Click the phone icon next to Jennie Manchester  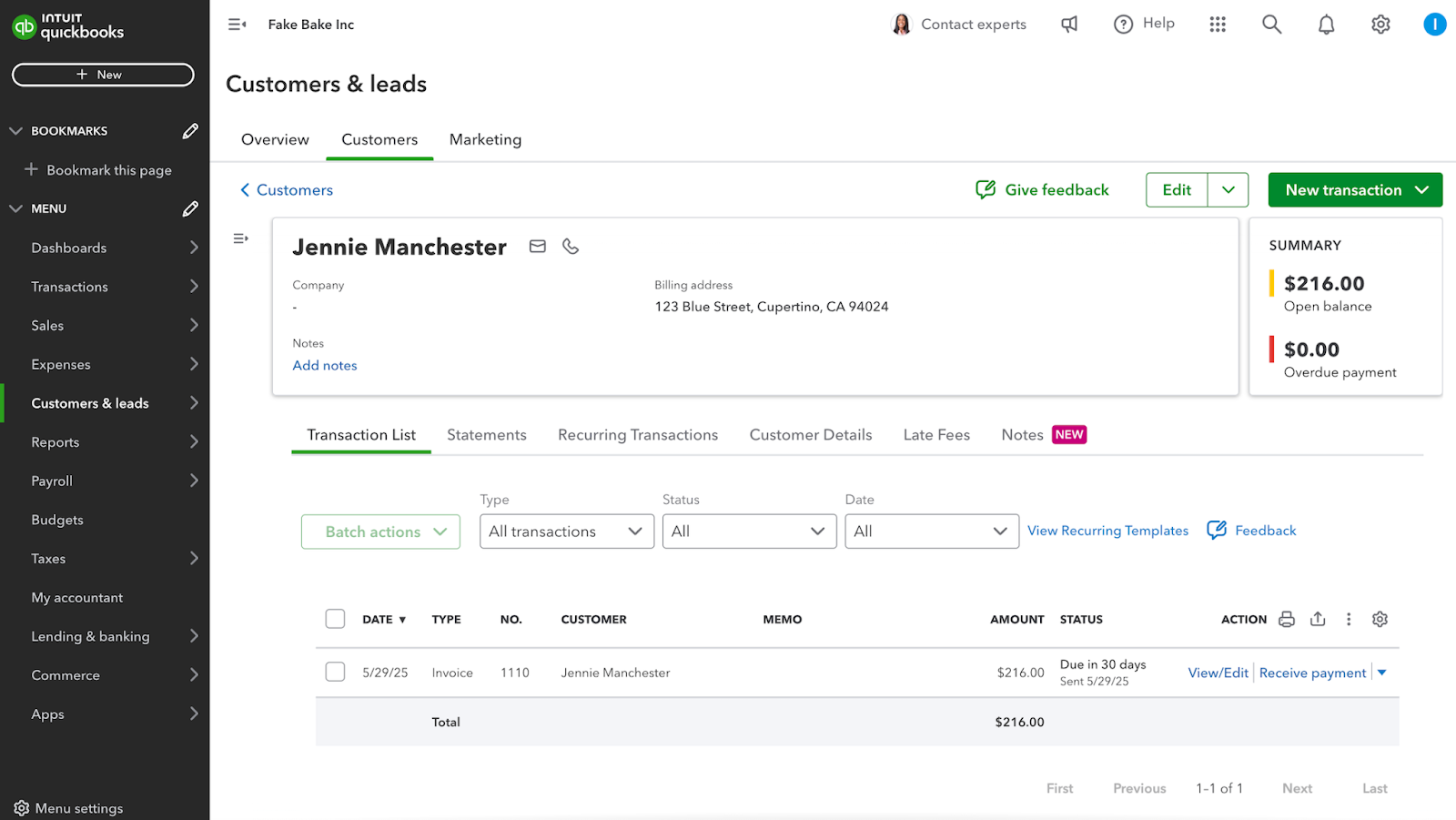(x=571, y=246)
